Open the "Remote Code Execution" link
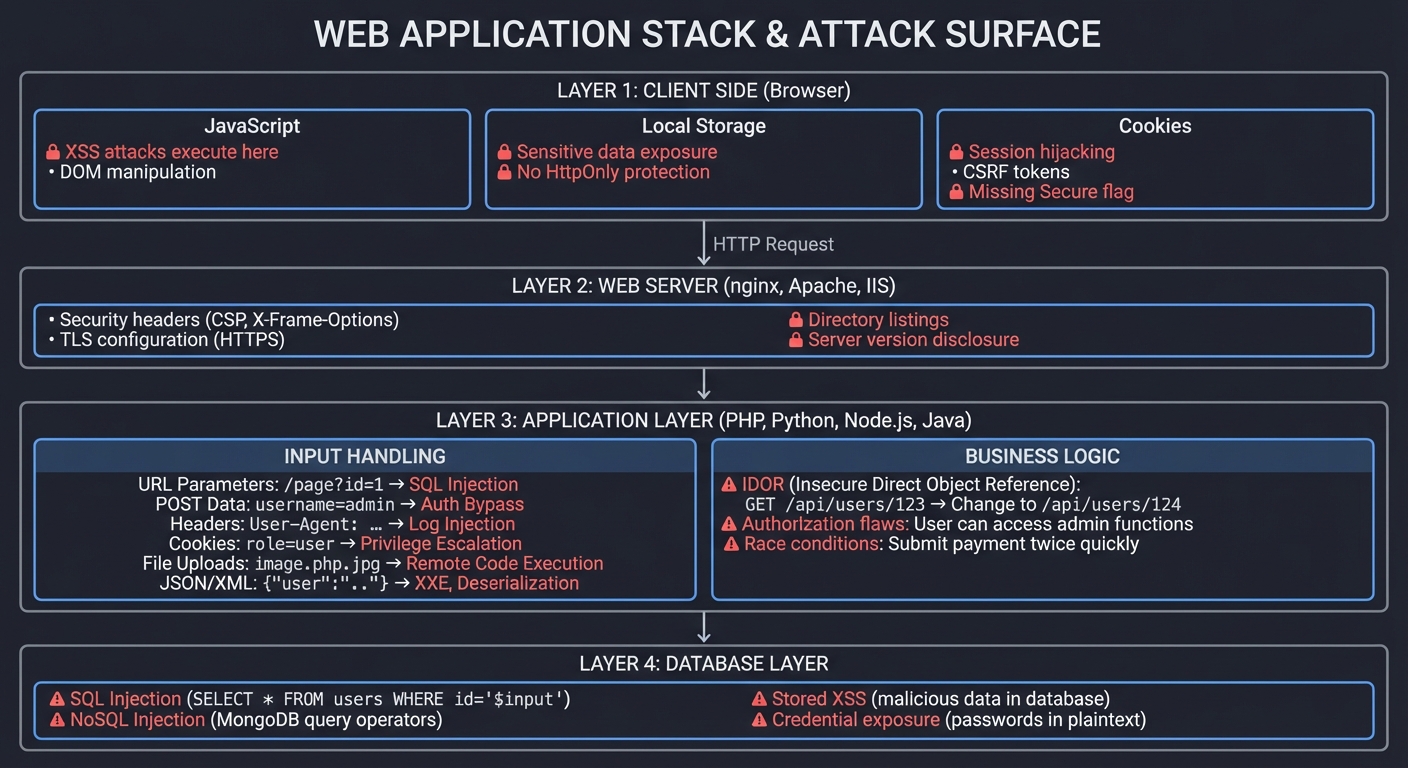Screen dimensions: 1408x768 point(504,563)
